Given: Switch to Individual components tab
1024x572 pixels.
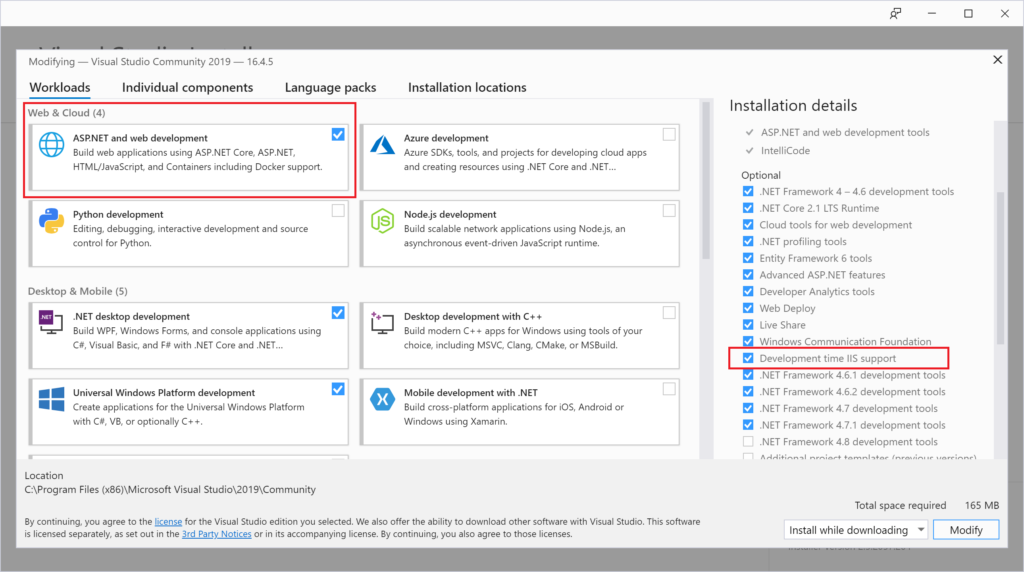Looking at the screenshot, I should (x=187, y=87).
